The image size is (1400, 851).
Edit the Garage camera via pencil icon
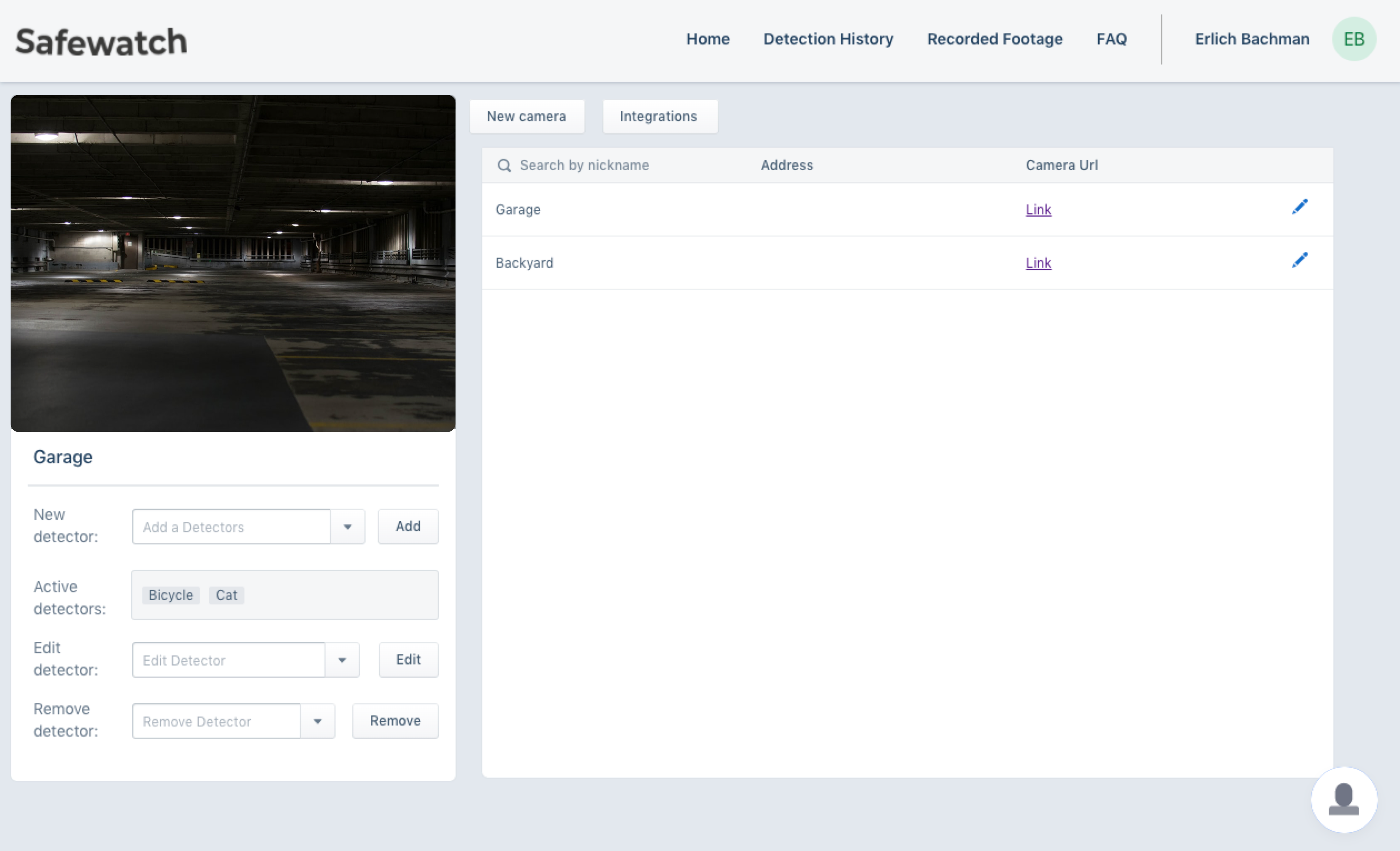[1301, 207]
